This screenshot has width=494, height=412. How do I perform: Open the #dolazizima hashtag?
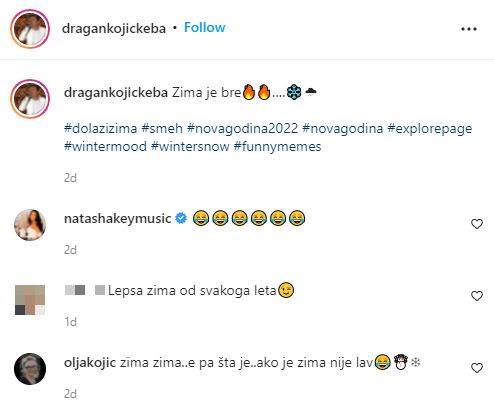[100, 128]
